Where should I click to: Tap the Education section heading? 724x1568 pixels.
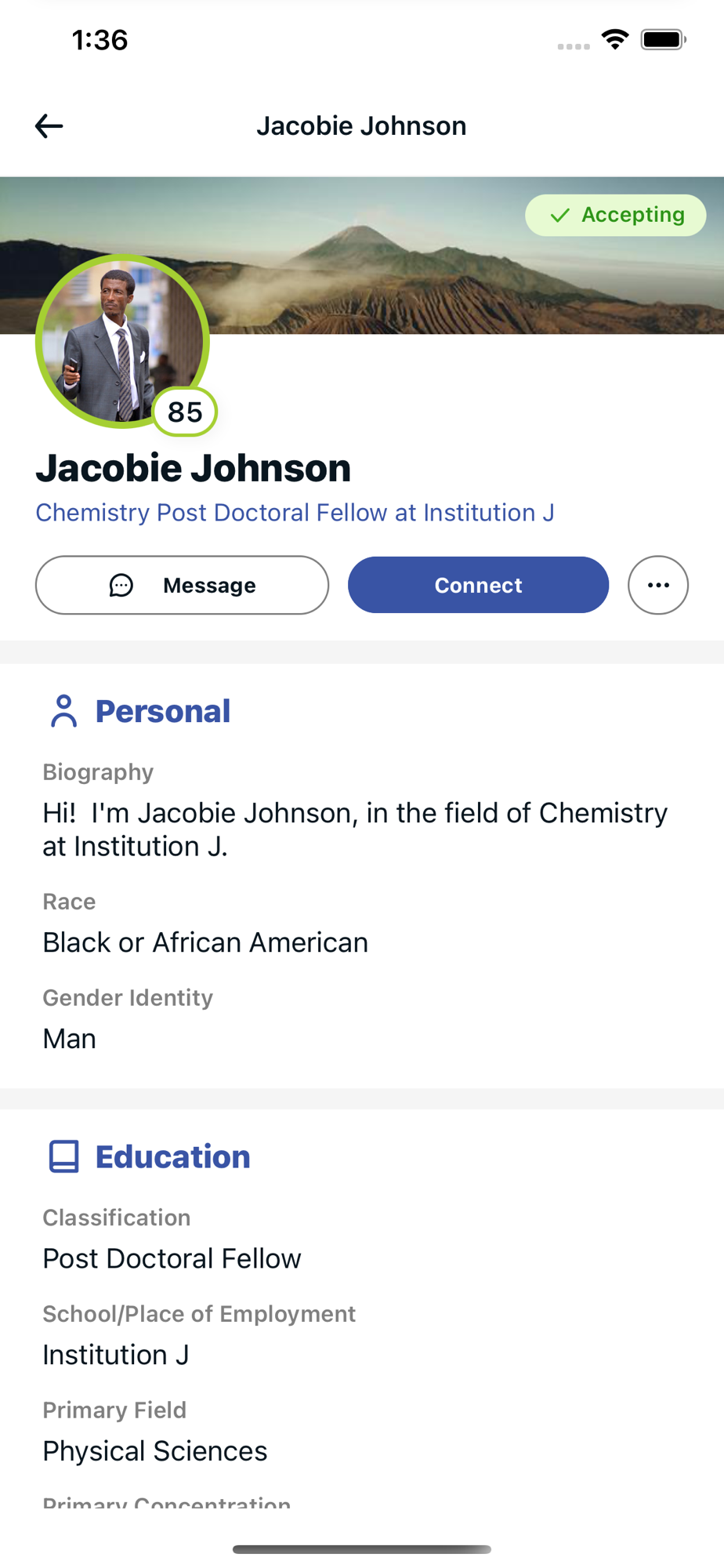(172, 1157)
